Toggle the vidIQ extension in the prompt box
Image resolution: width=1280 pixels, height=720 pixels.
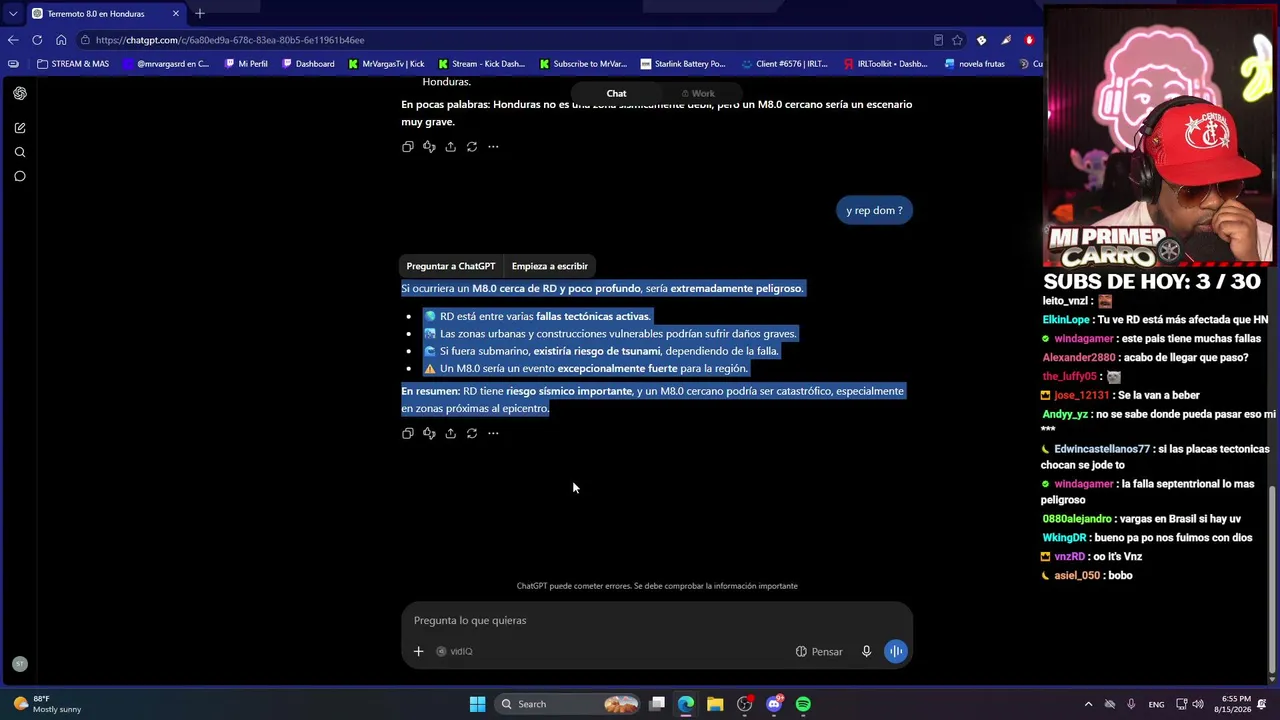[454, 651]
